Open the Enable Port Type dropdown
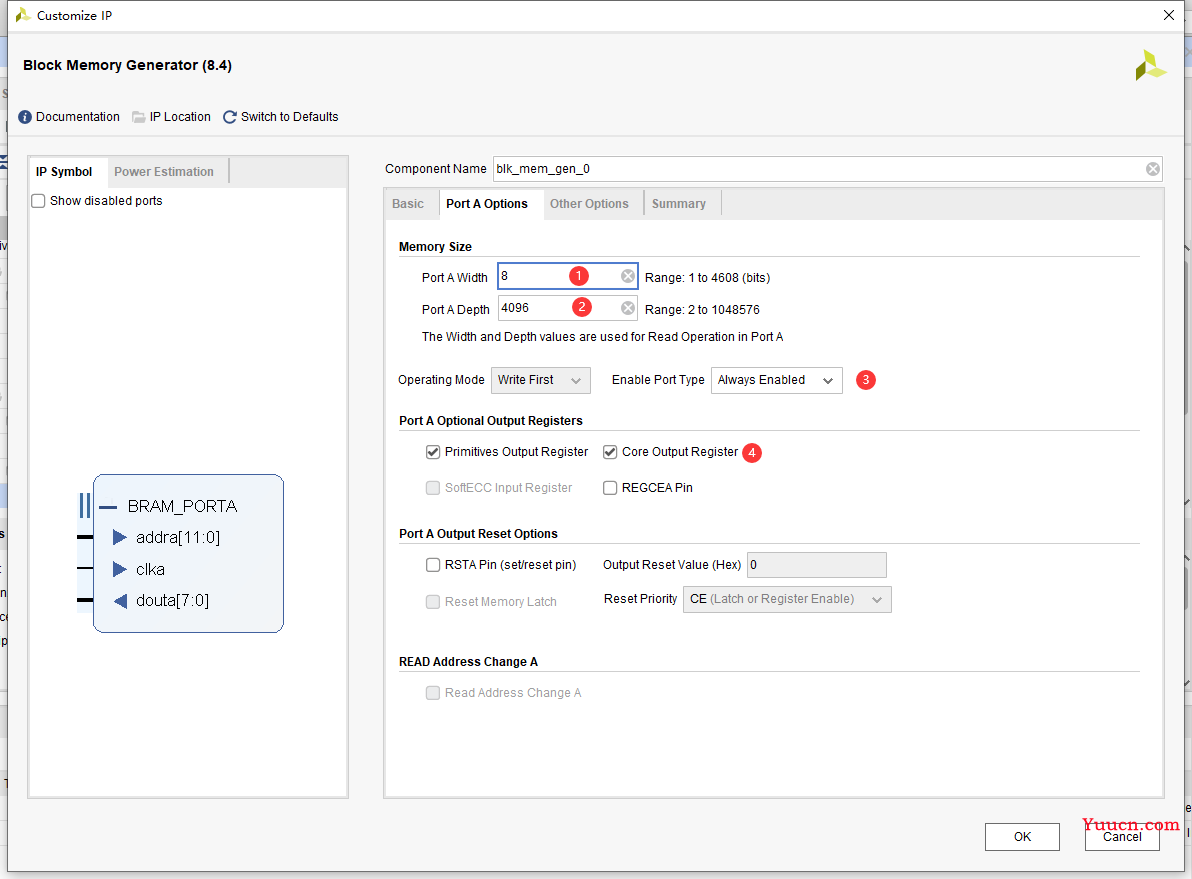 point(776,380)
